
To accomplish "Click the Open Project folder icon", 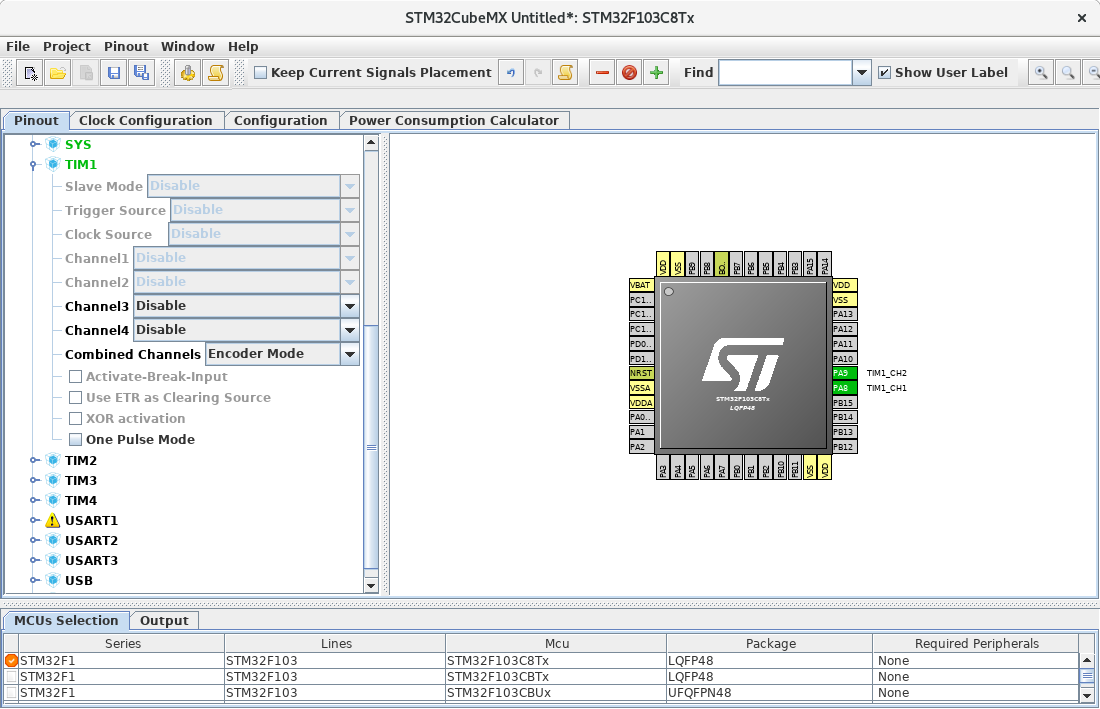I will coord(58,72).
